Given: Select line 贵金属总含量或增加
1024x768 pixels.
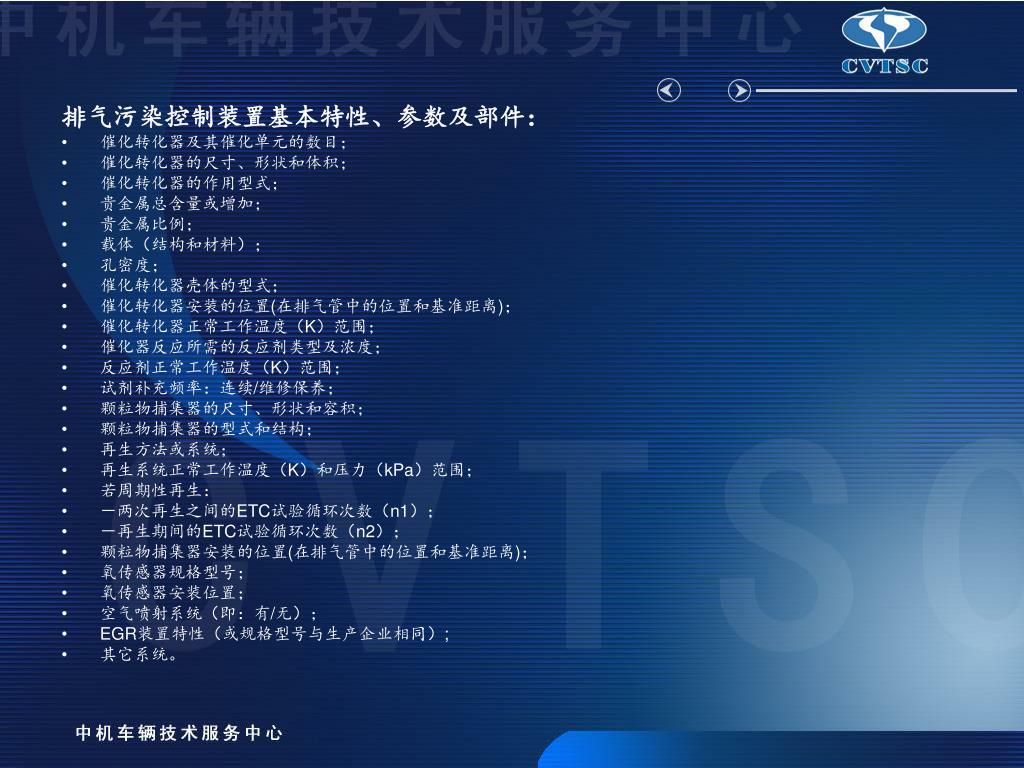Looking at the screenshot, I should [181, 203].
